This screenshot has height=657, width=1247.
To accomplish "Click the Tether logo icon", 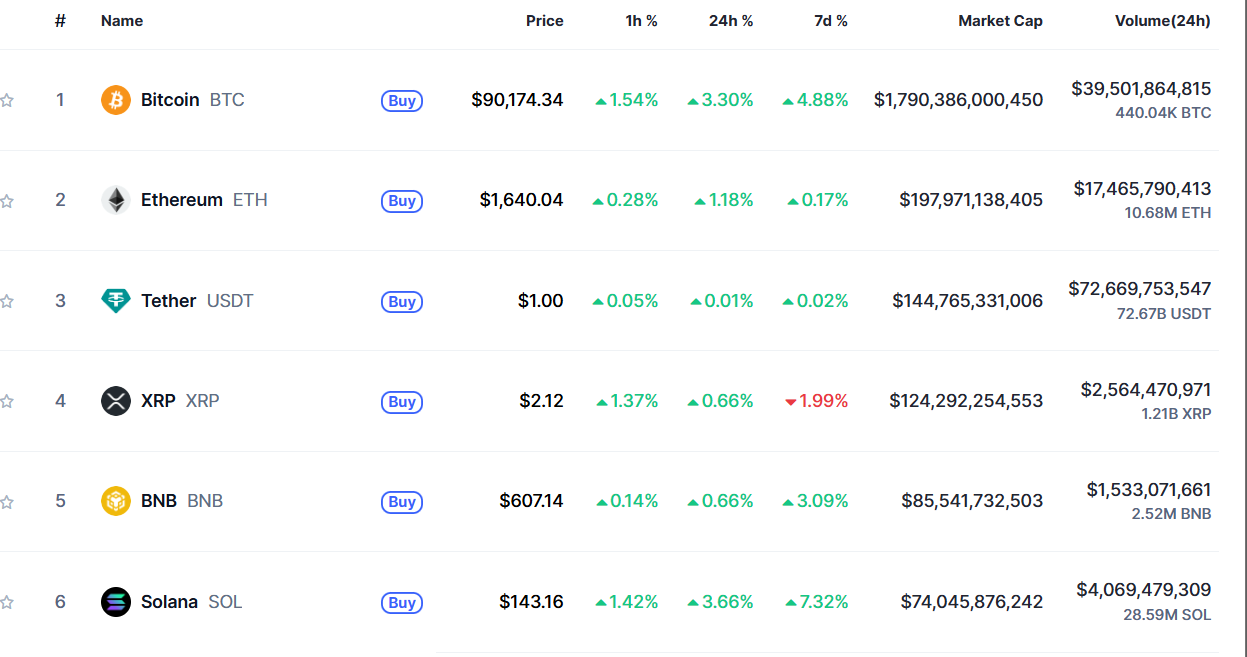I will point(116,300).
